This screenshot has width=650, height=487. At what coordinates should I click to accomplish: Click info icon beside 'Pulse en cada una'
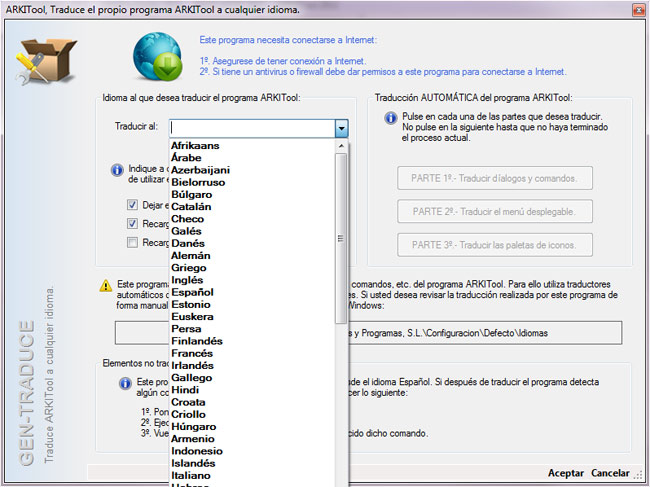click(x=390, y=118)
